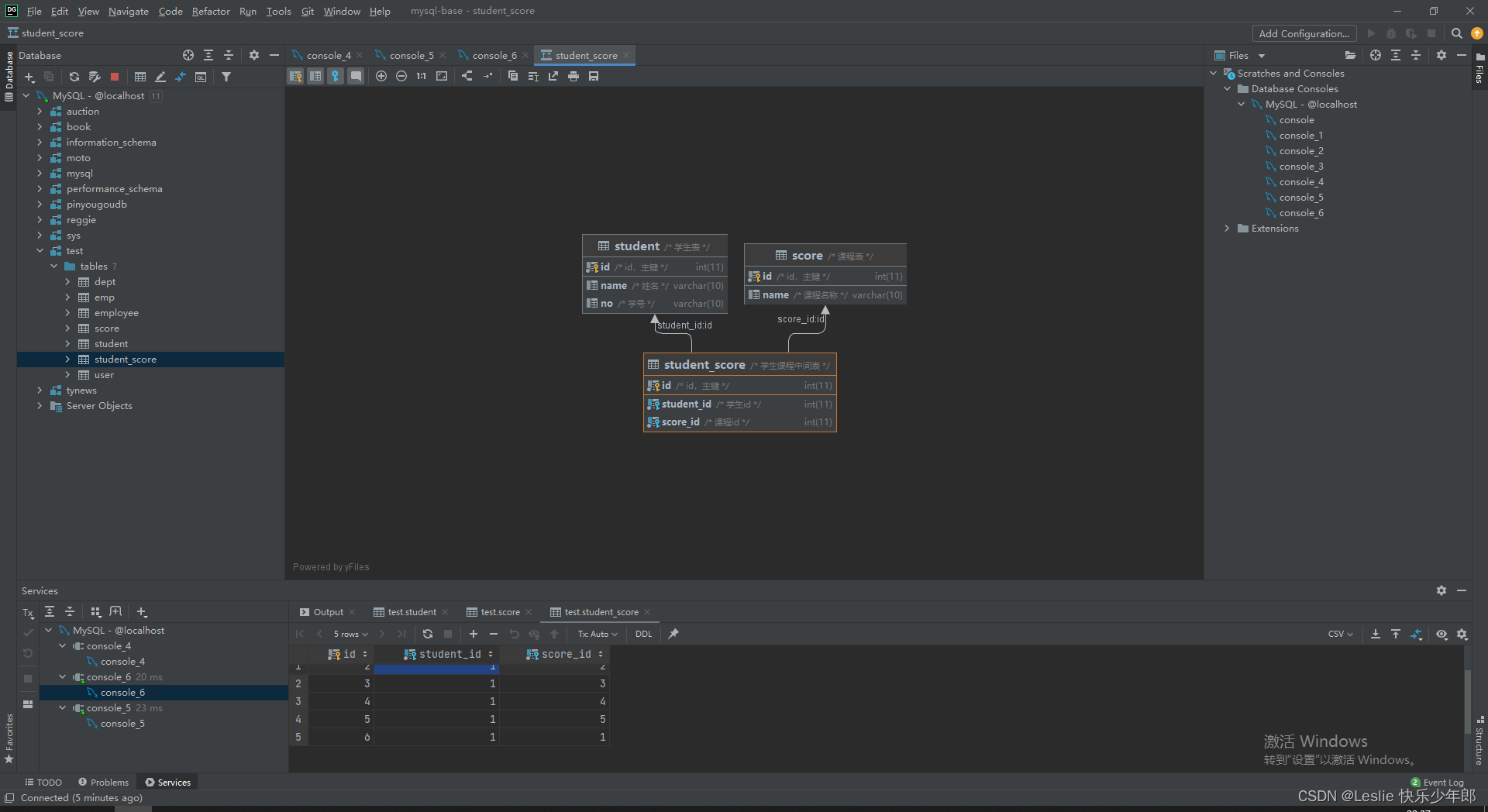Image resolution: width=1488 pixels, height=812 pixels.
Task: Open table editor grid icon in Database toolbar
Action: click(x=140, y=77)
